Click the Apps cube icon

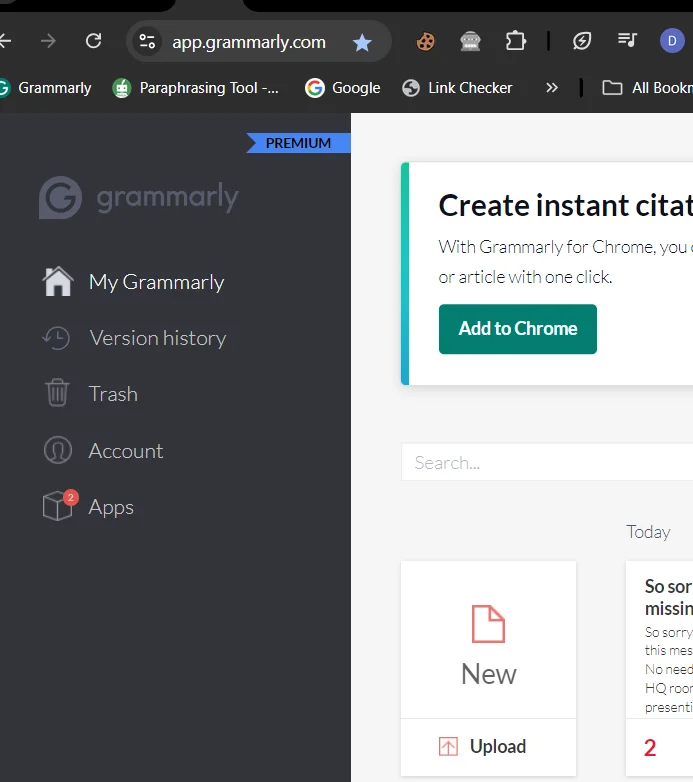tap(58, 505)
